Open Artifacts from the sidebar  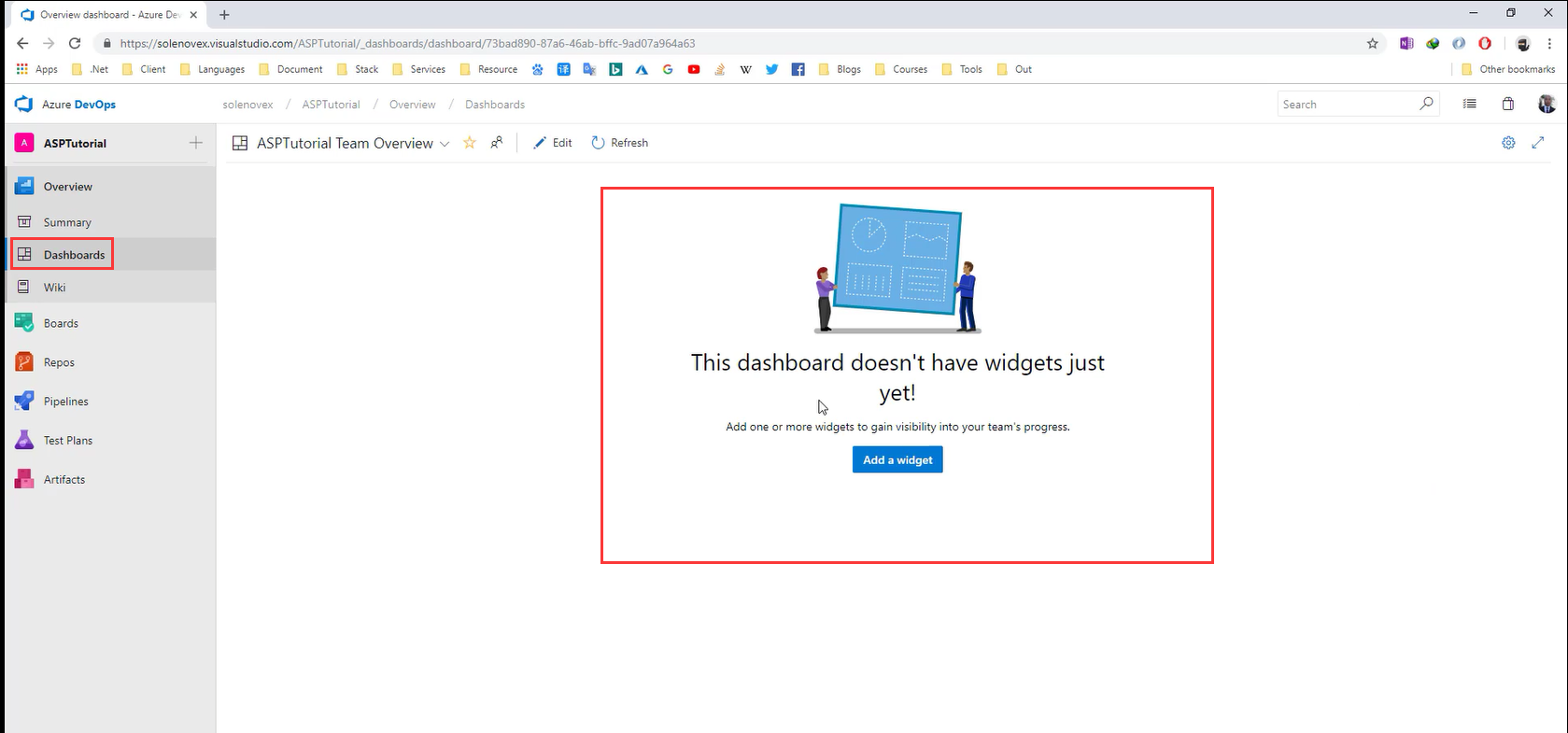(64, 480)
